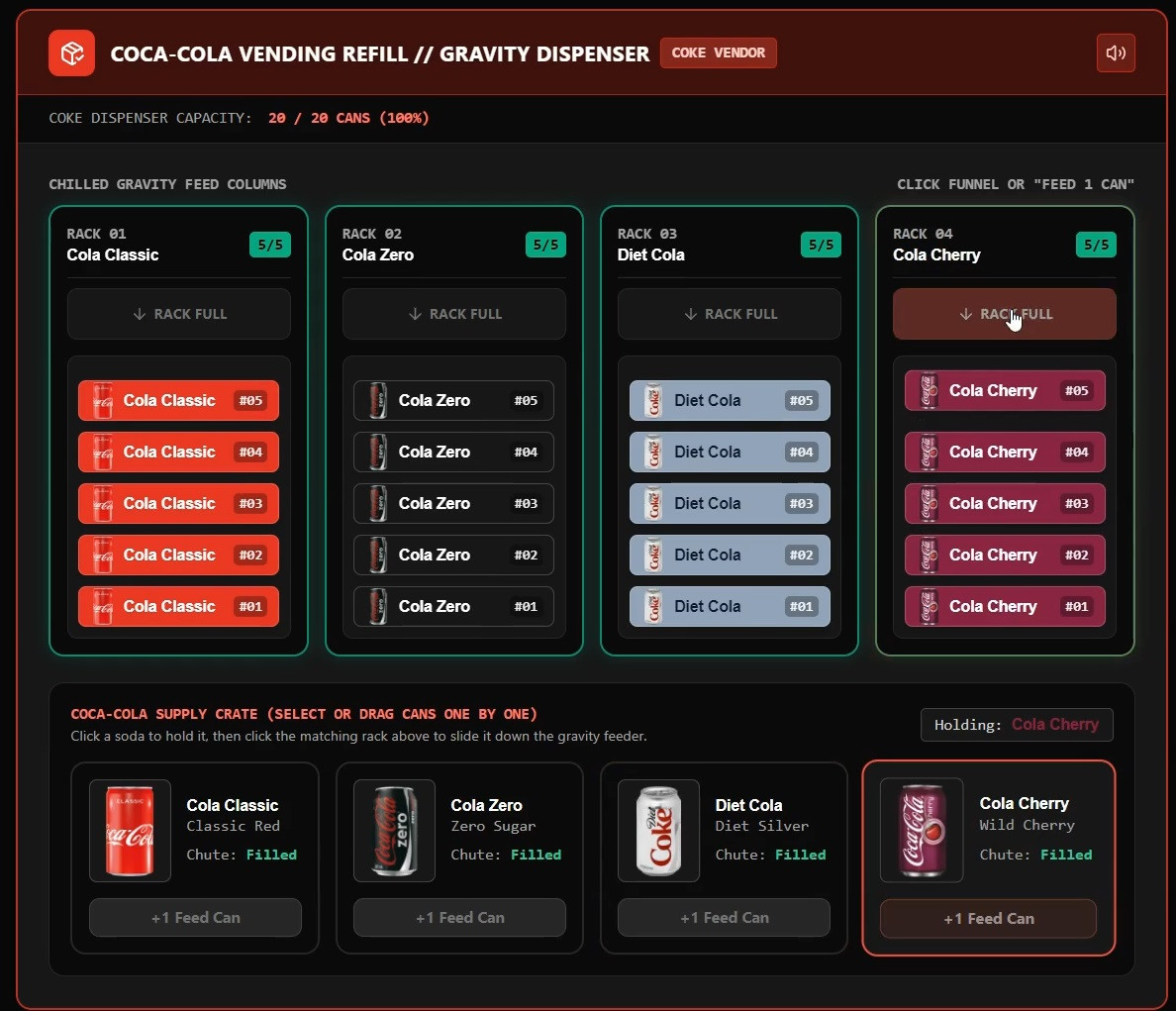
Task: Select the Cola Zero can image in crate
Action: (x=395, y=830)
